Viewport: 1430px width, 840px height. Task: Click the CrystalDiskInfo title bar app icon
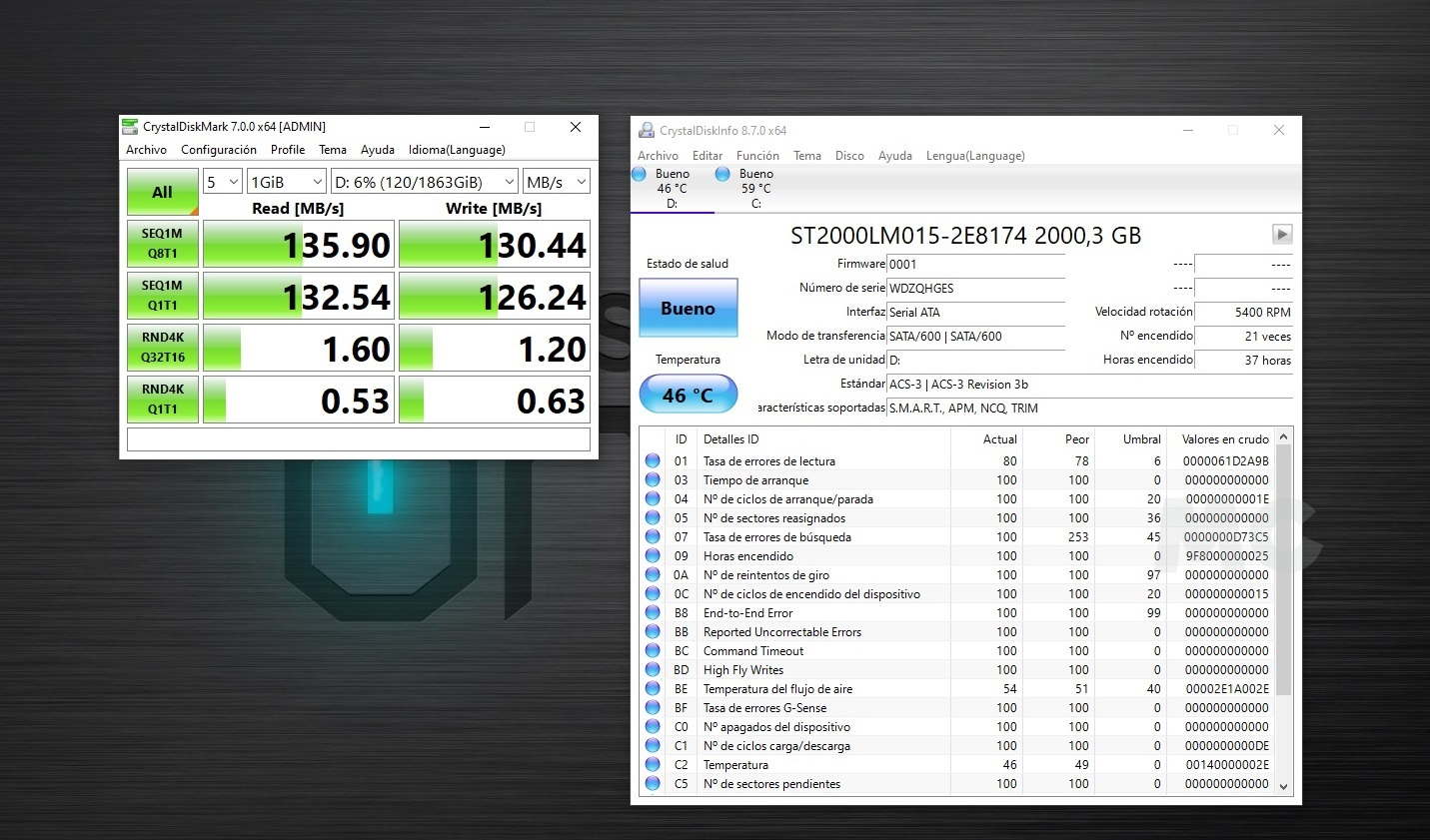647,131
